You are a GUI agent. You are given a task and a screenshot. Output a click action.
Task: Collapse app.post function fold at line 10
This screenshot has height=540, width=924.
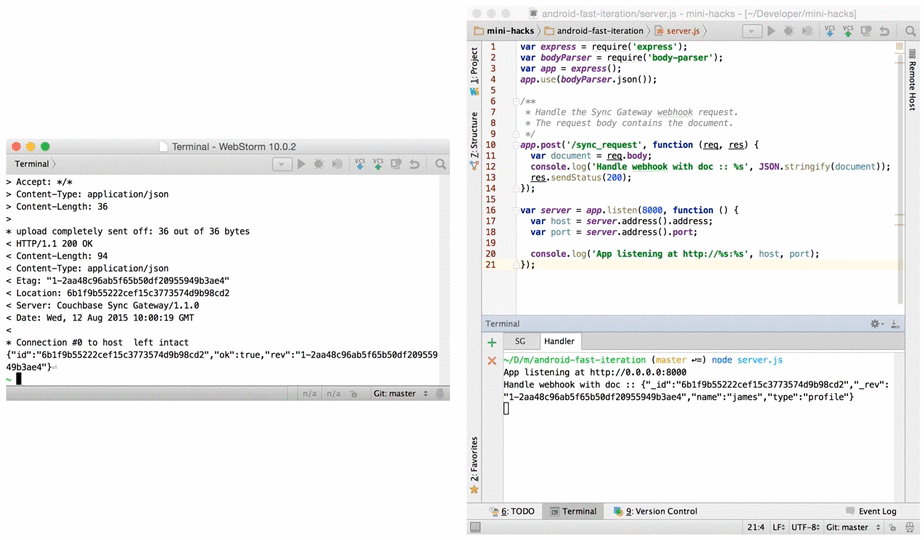pos(516,145)
